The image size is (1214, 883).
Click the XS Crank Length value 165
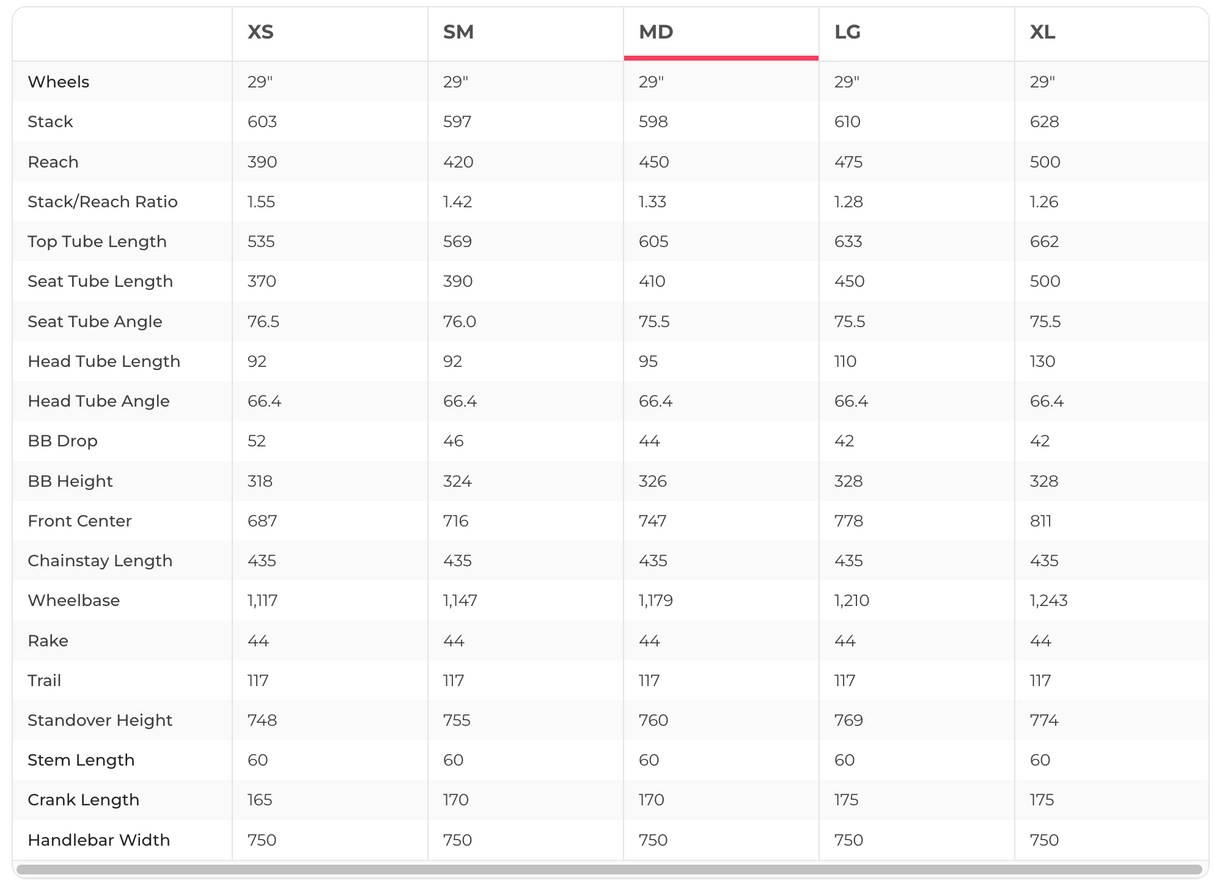260,800
